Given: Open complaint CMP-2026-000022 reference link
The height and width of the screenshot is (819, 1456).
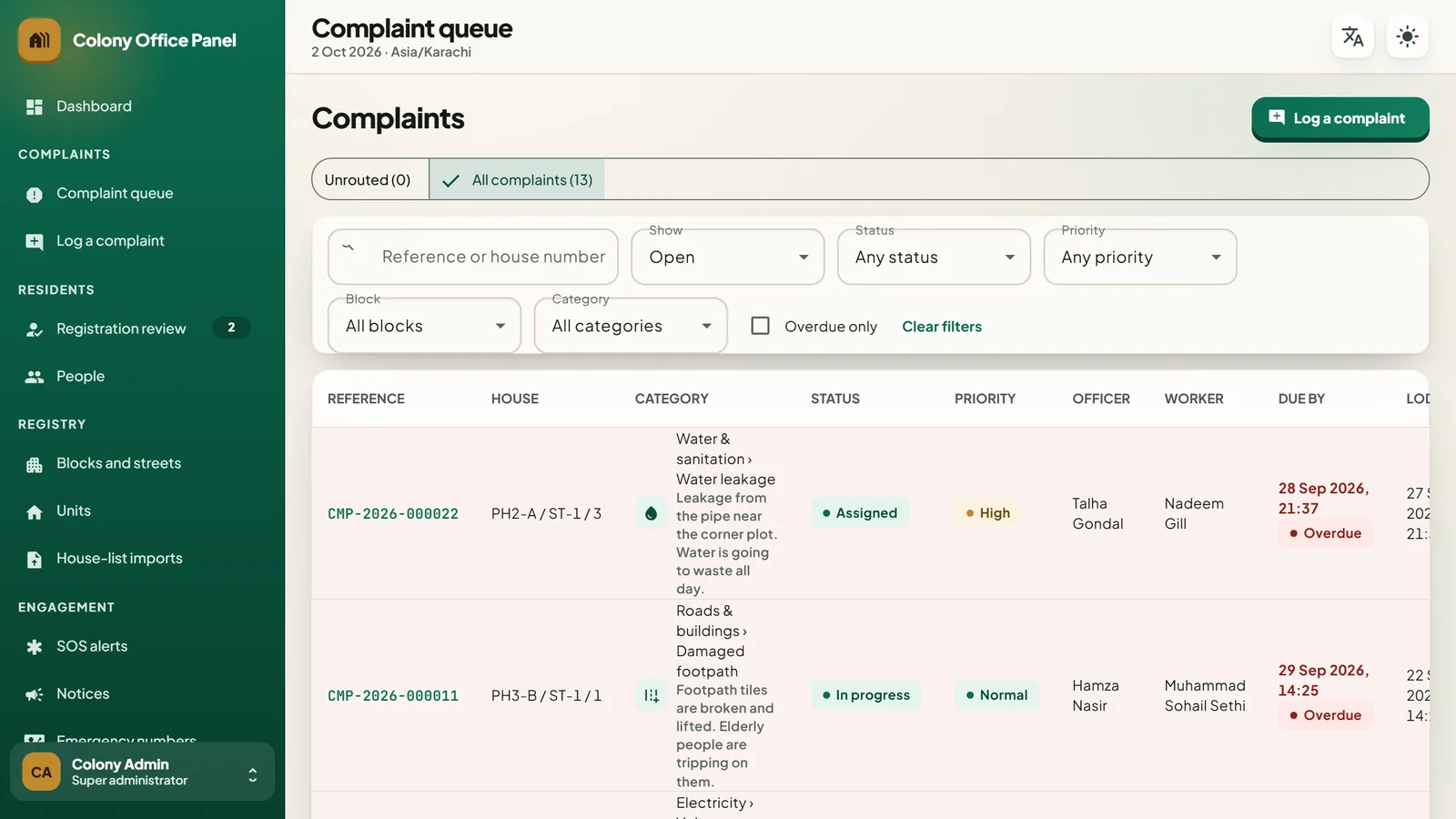Looking at the screenshot, I should [x=393, y=514].
